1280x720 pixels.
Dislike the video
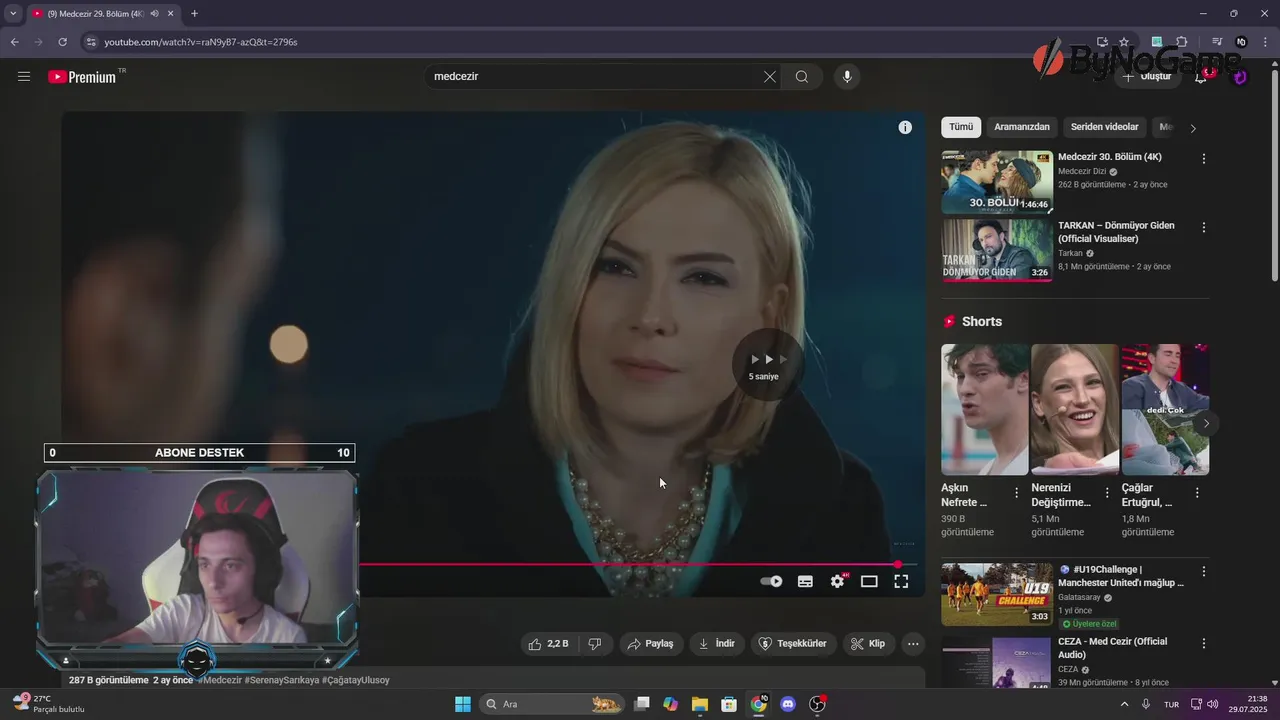point(595,644)
